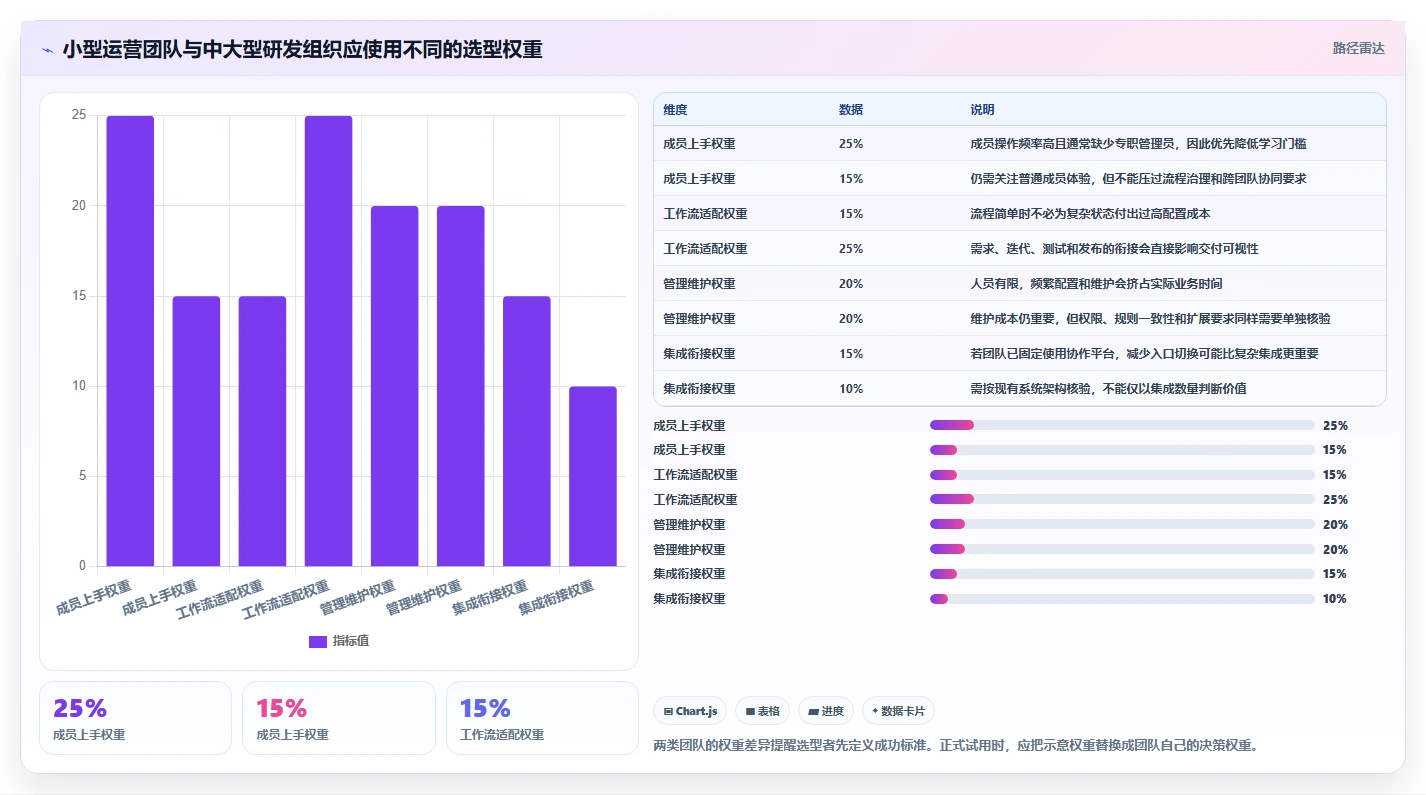The image size is (1426, 795).
Task: Click the 维度 table column header
Action: click(675, 110)
